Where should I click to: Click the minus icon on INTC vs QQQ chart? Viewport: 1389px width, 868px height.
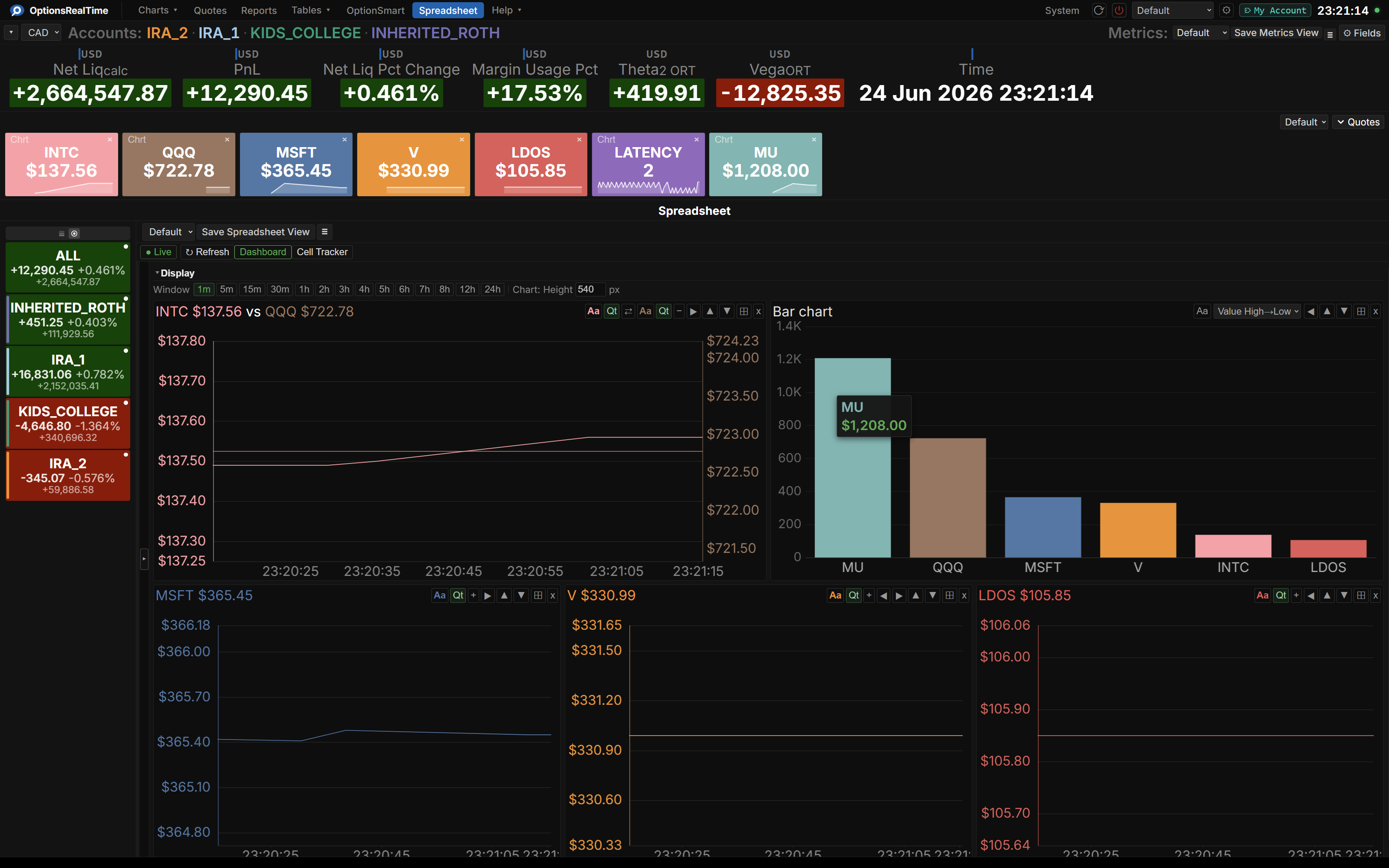point(679,311)
